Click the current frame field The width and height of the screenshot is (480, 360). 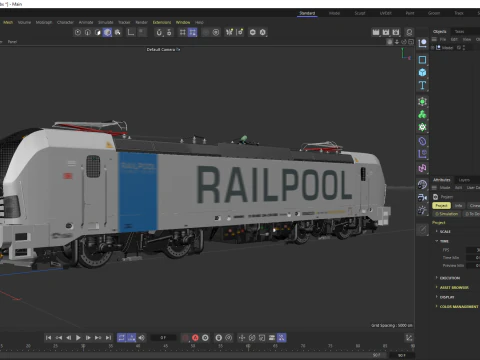[x=163, y=338]
